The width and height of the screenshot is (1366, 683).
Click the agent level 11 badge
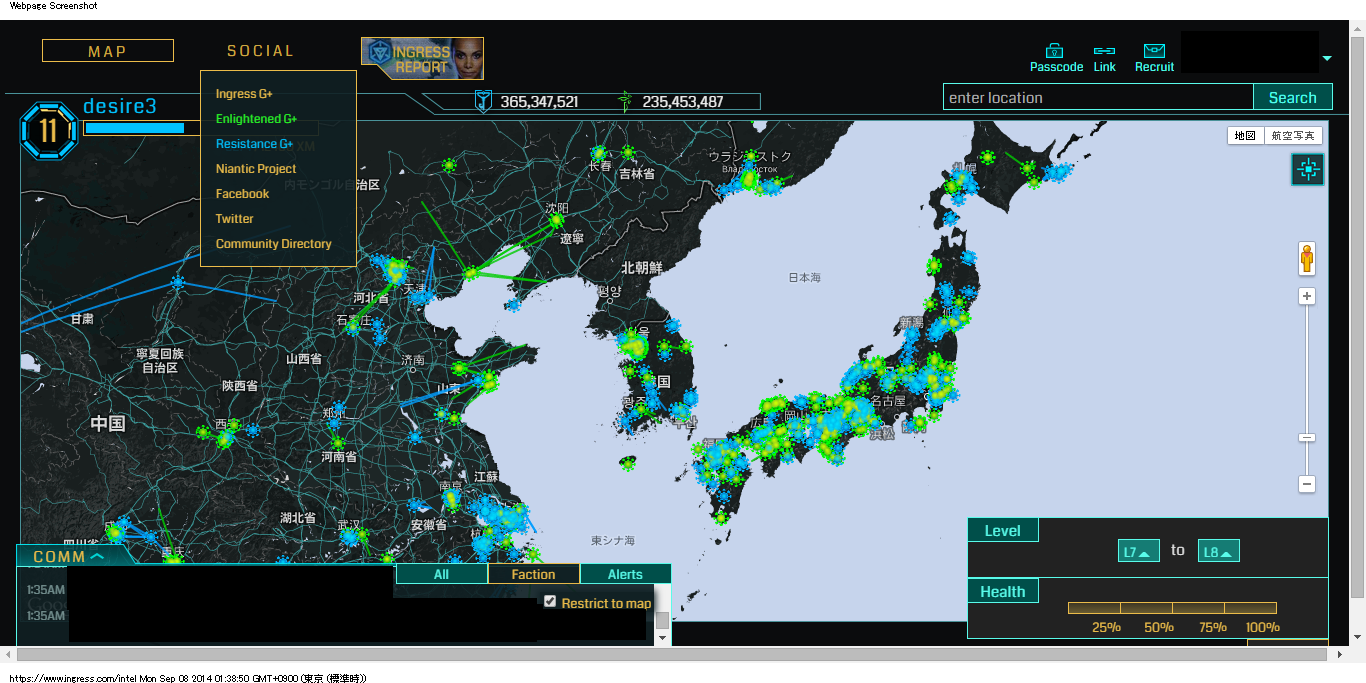tap(49, 131)
